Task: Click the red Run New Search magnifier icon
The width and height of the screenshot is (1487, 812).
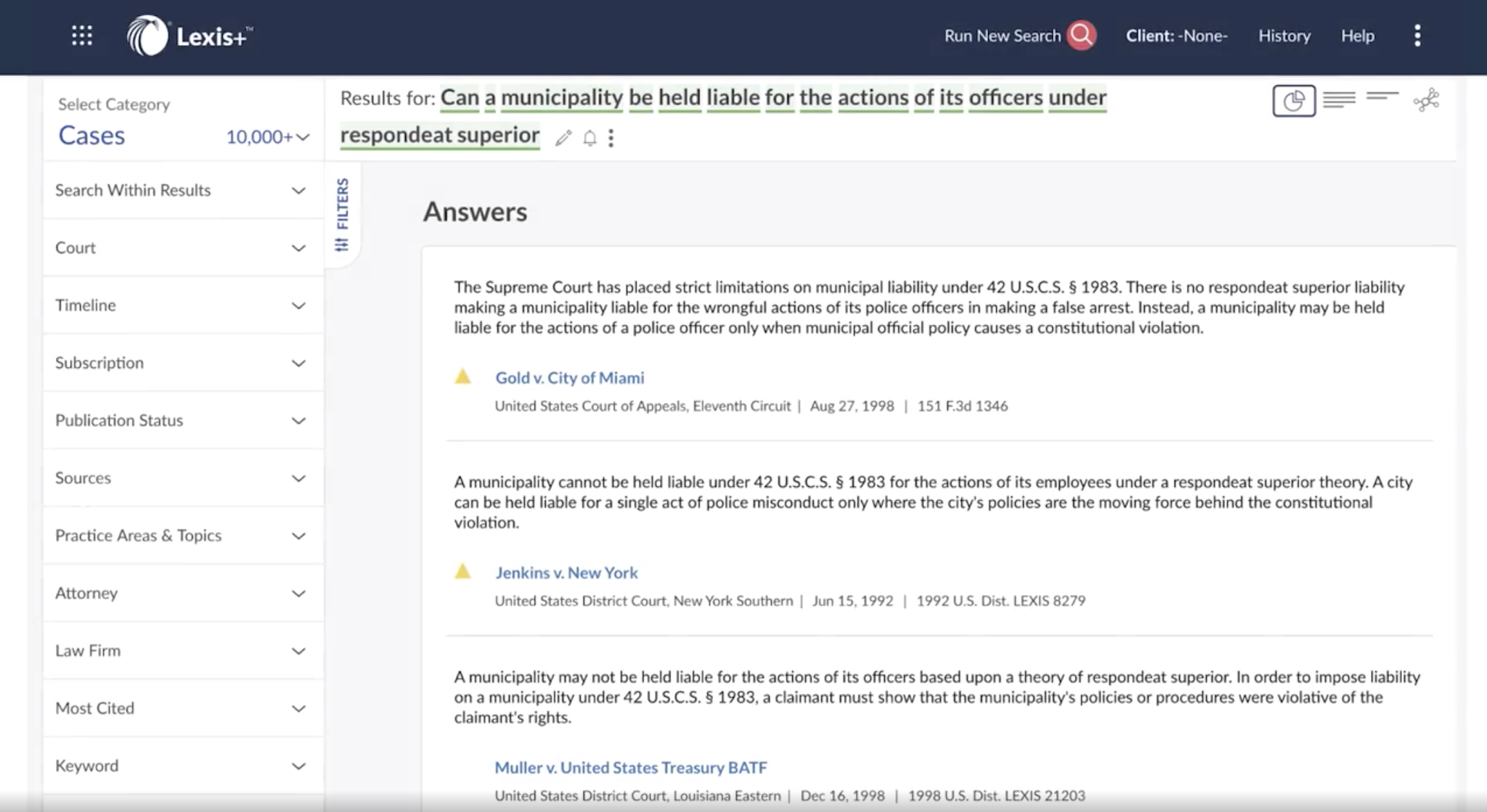Action: (1080, 36)
